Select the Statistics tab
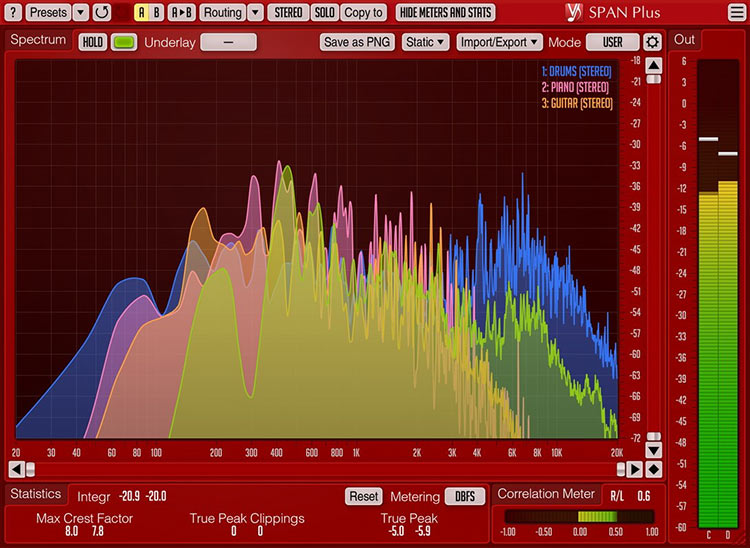Viewport: 750px width, 548px height. [36, 494]
